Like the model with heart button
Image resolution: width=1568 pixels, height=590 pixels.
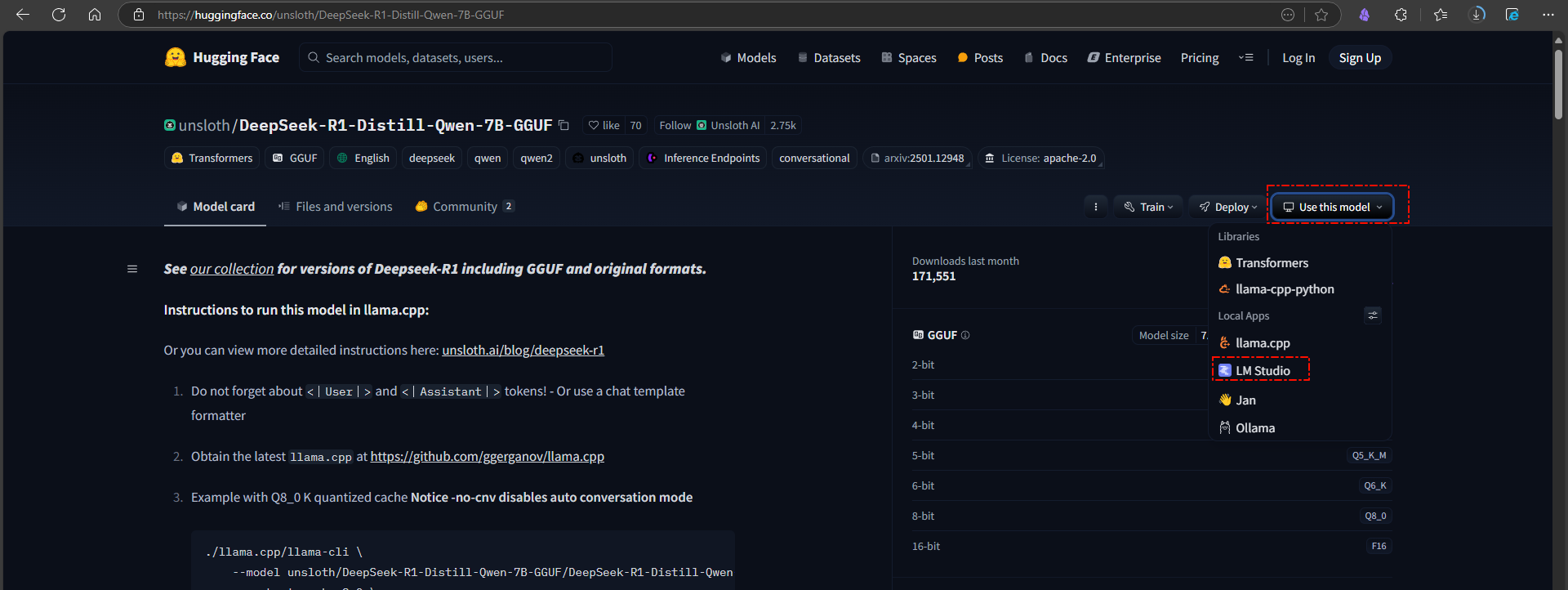[x=604, y=125]
